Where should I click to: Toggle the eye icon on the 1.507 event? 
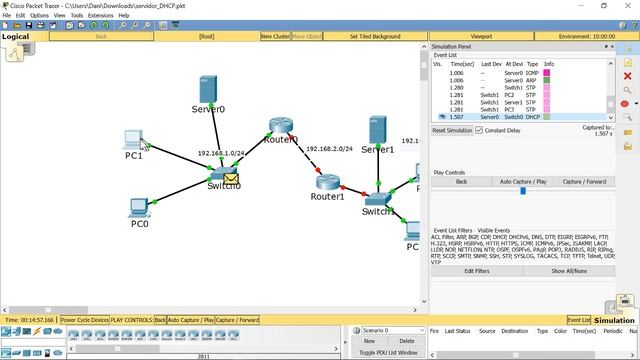click(442, 117)
